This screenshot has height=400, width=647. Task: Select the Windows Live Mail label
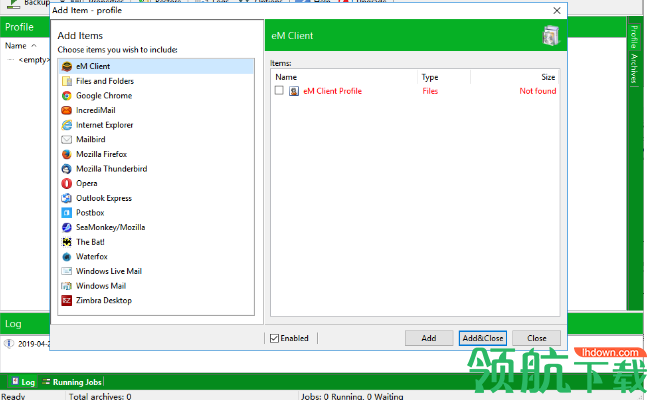point(109,271)
